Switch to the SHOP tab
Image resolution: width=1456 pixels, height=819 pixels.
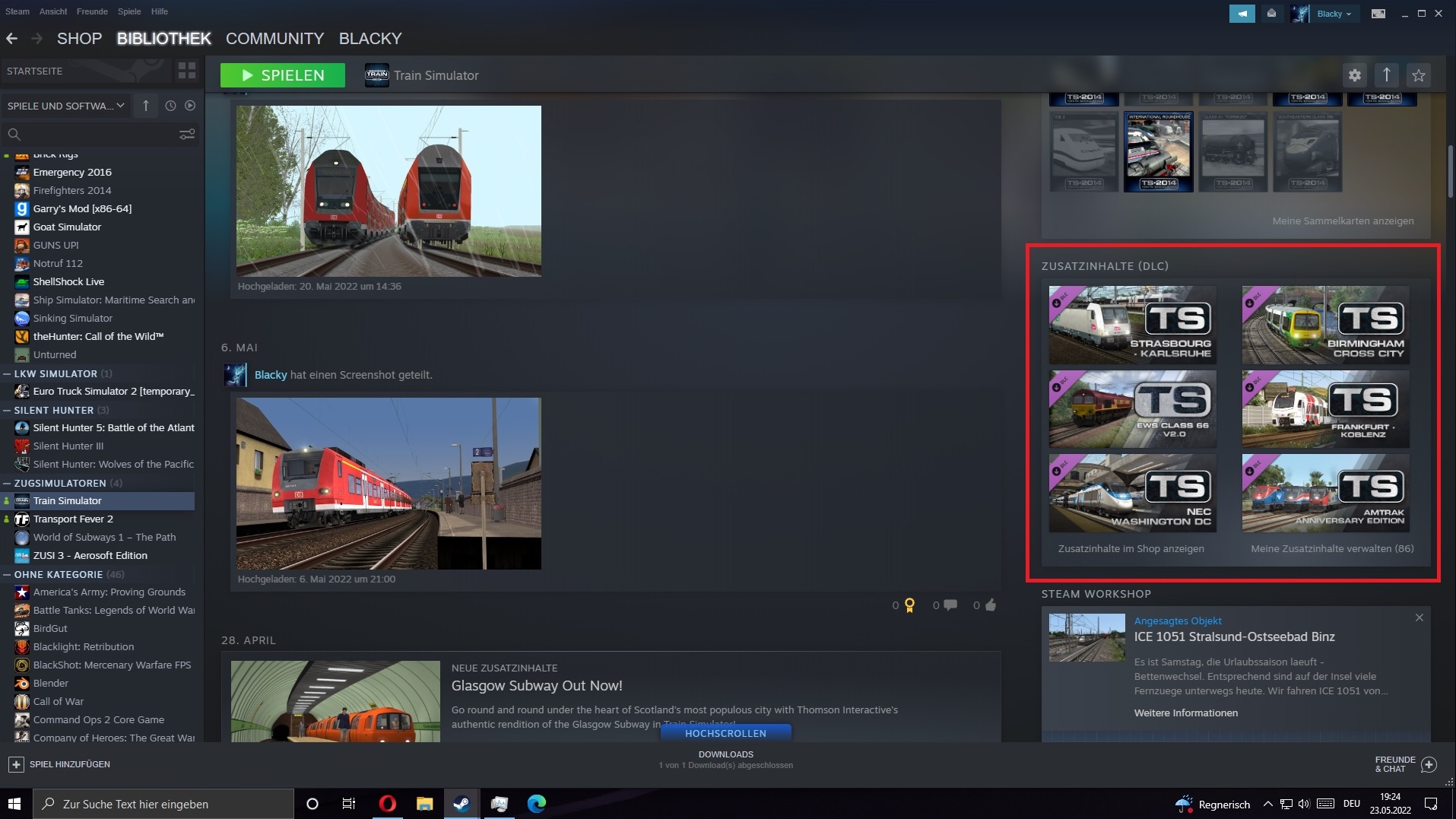(79, 39)
